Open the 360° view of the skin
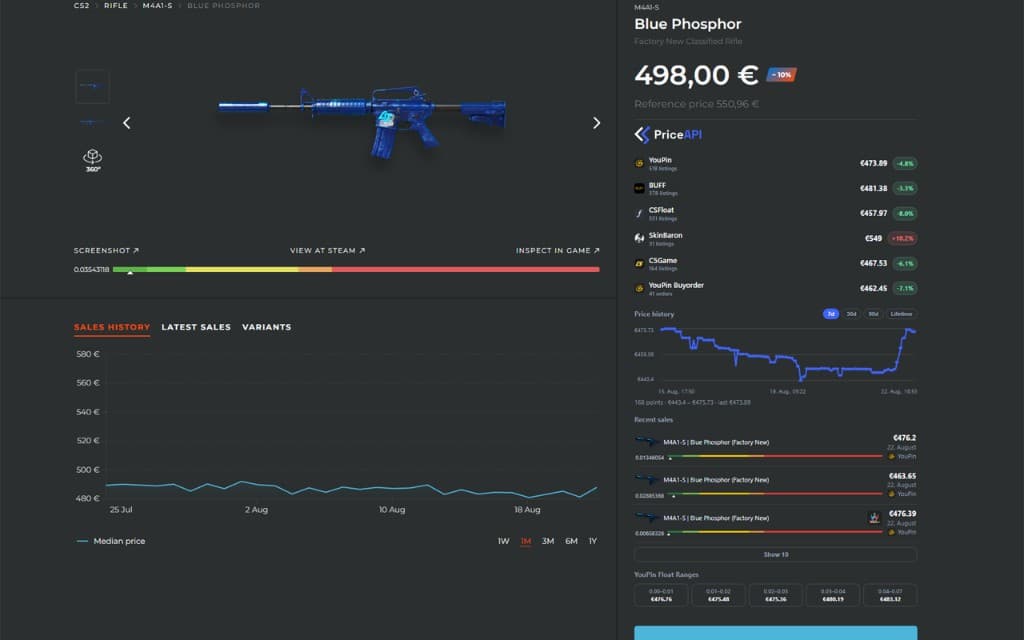Viewport: 1024px width, 640px height. click(93, 160)
